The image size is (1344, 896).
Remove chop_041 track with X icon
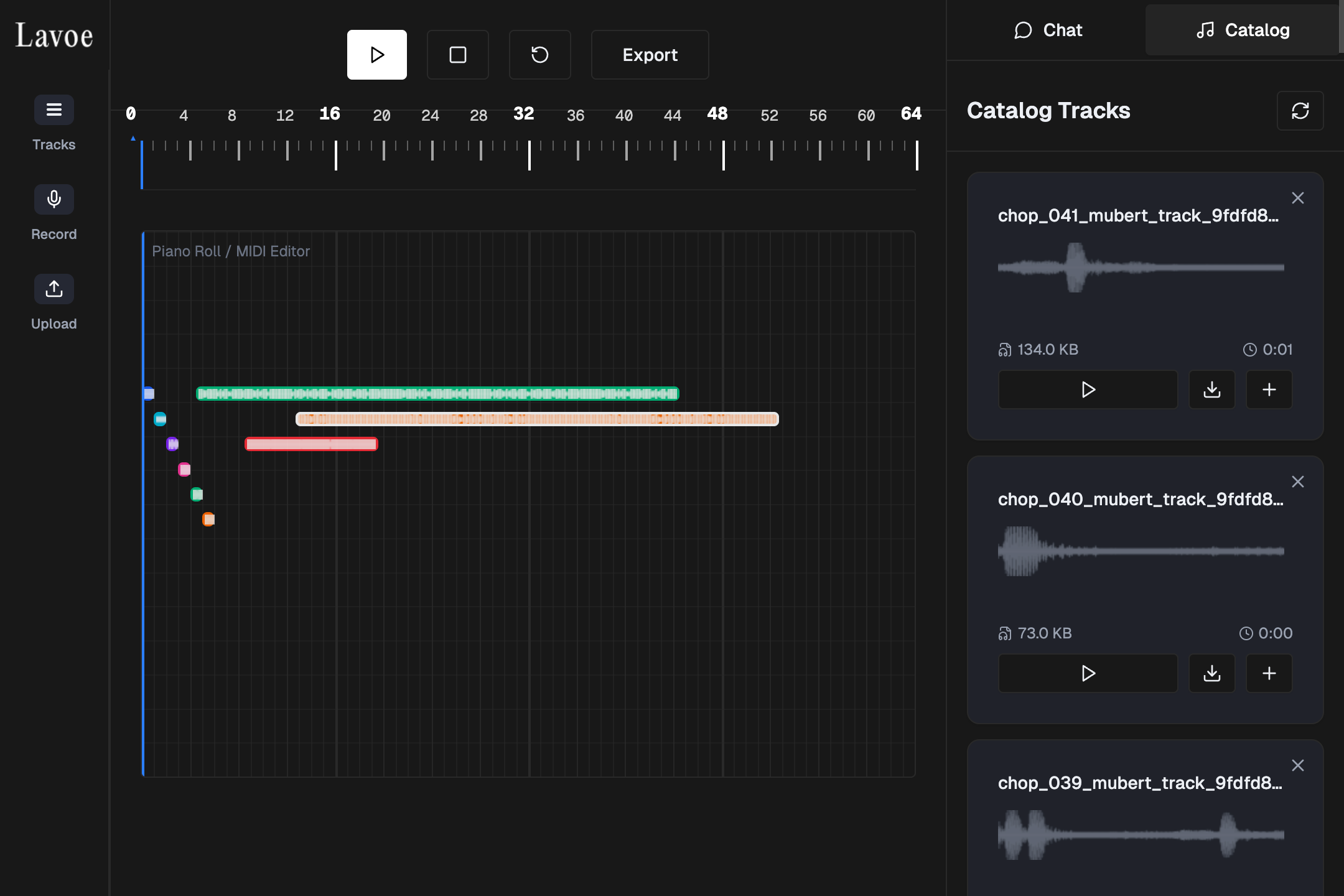tap(1297, 198)
